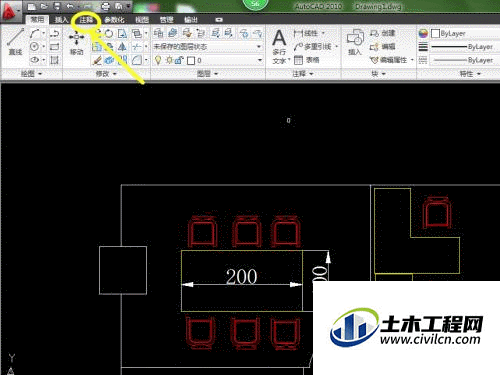Expand the 修改 panel title
Screen dimensions: 500x375
pos(106,74)
